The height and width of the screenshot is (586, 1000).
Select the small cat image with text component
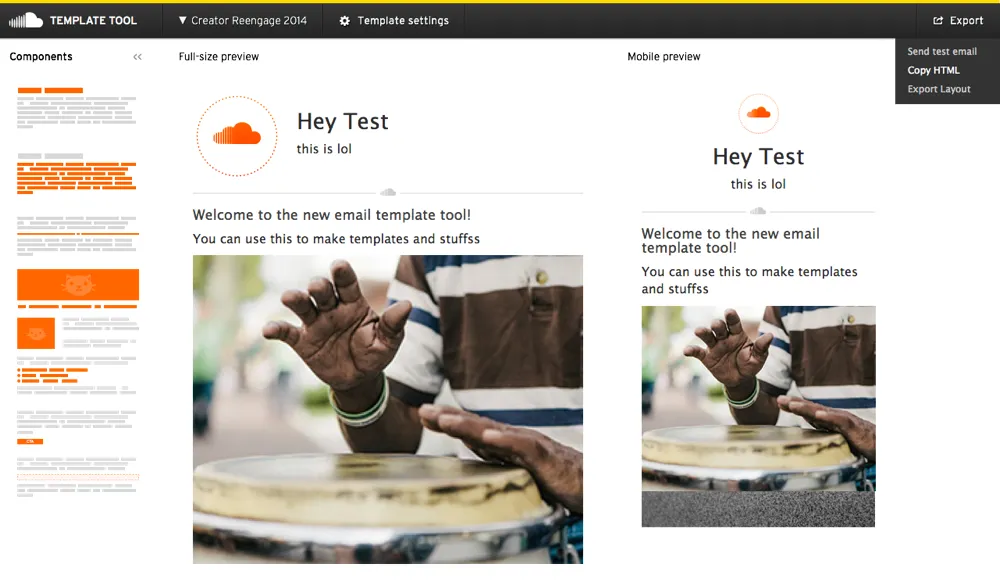click(36, 333)
